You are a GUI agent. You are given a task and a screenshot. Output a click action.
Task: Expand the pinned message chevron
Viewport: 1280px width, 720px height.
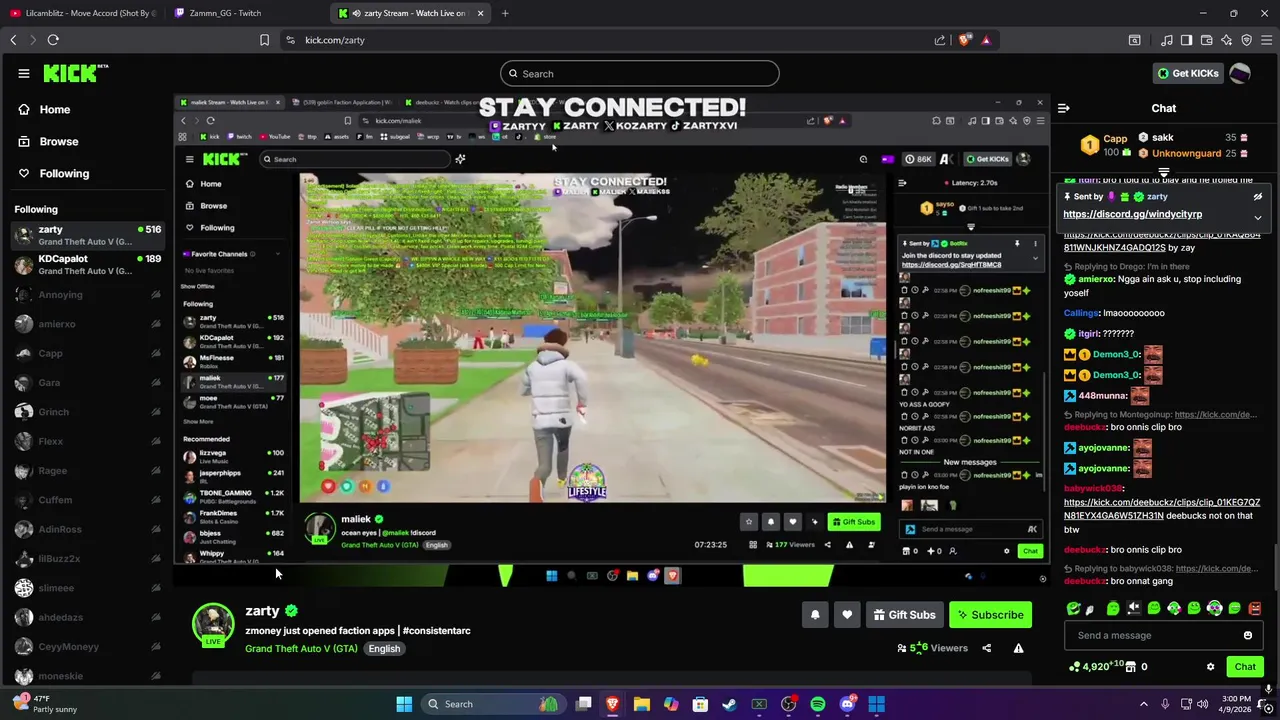[x=1258, y=217]
